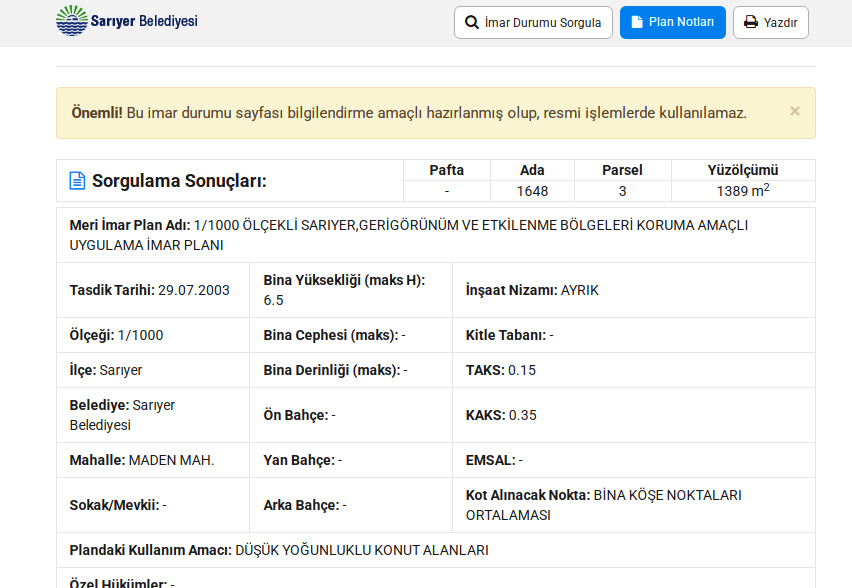Click the Önemli warning message text
Screen dimensions: 852x588
point(409,113)
